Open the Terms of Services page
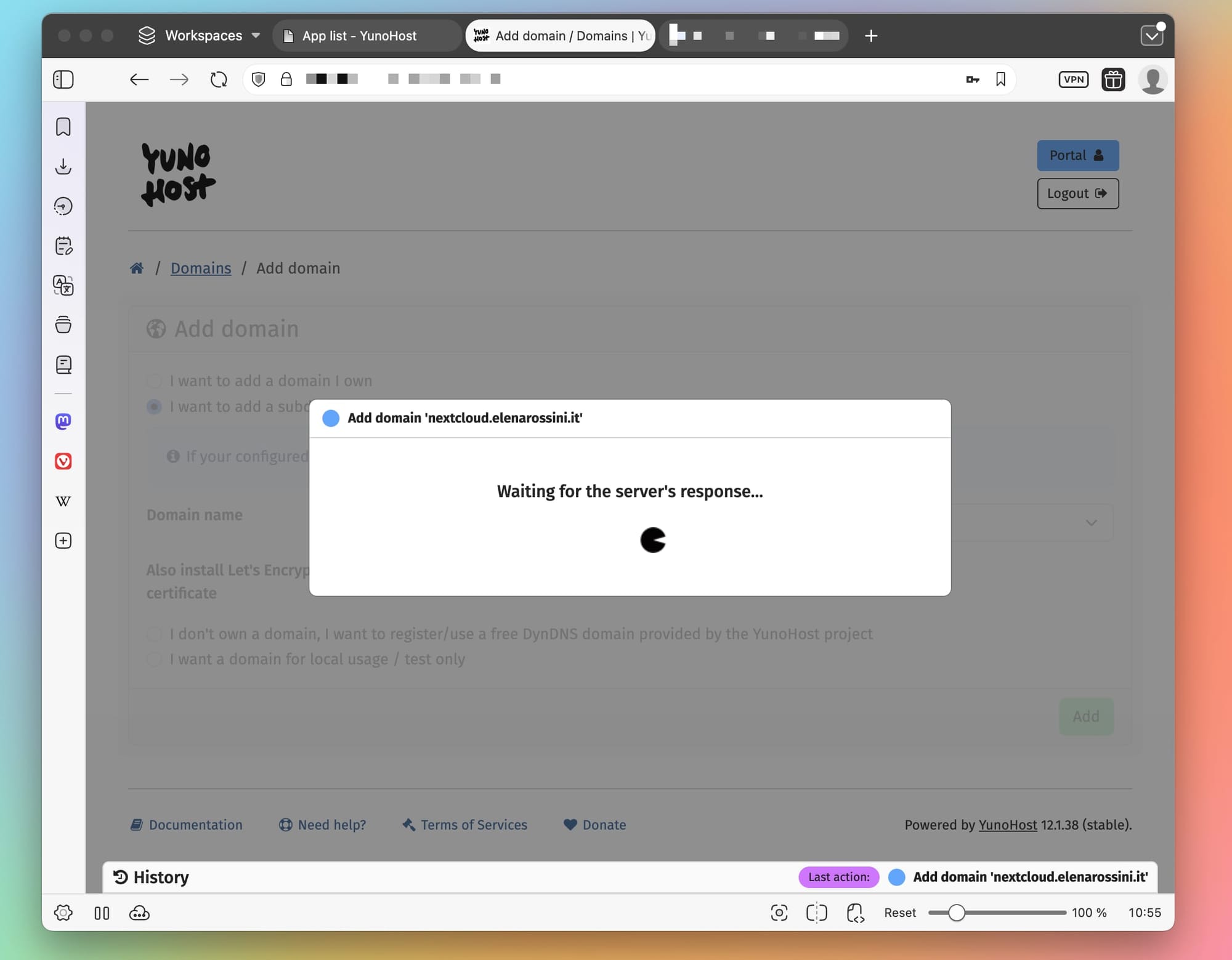 pos(473,825)
